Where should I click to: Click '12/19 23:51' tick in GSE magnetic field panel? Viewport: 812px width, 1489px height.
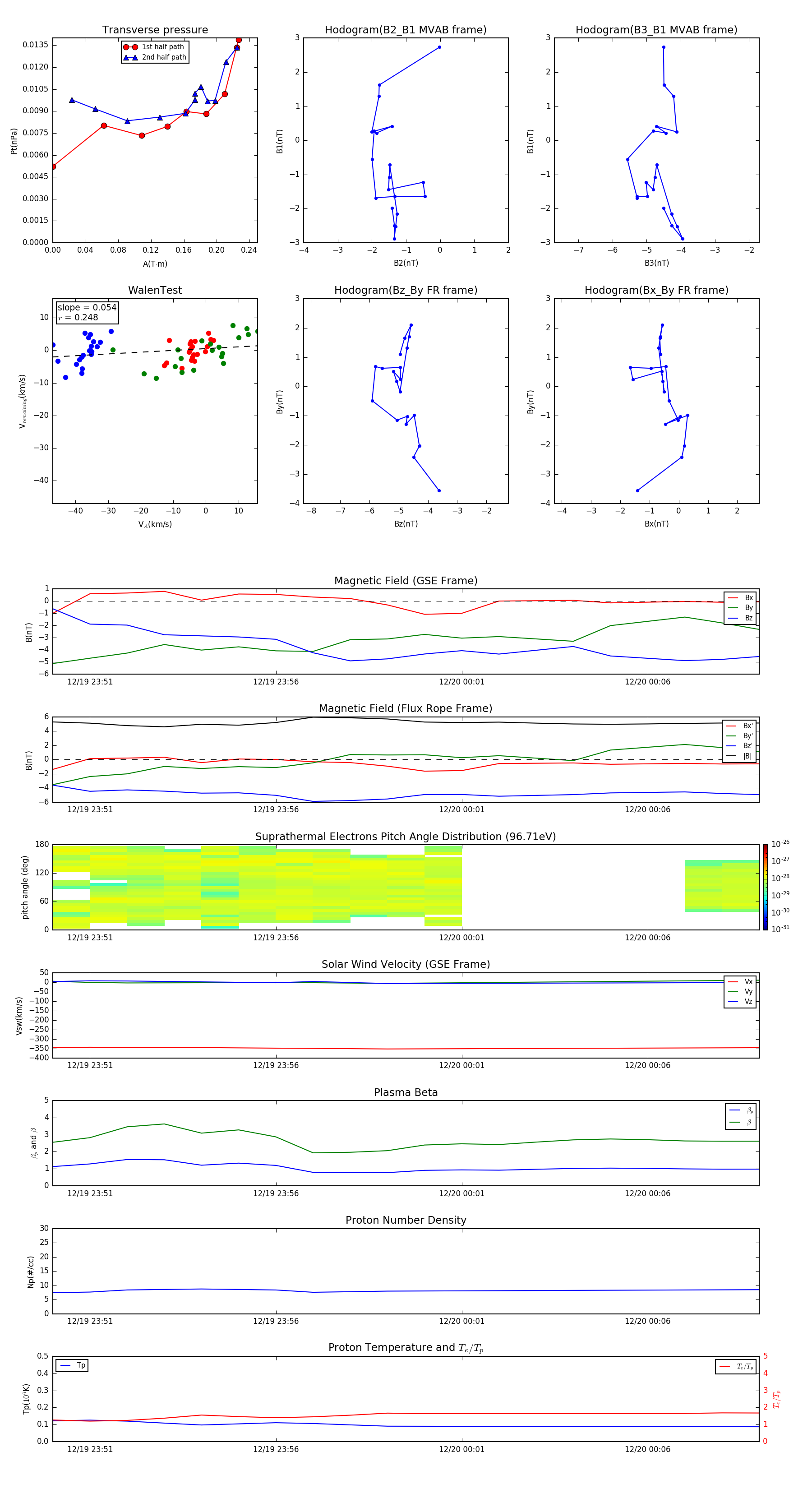click(90, 682)
